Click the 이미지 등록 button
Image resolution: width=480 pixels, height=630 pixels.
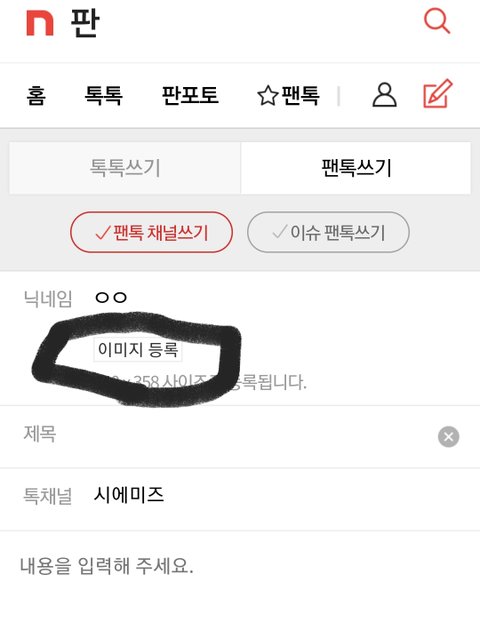click(x=138, y=350)
